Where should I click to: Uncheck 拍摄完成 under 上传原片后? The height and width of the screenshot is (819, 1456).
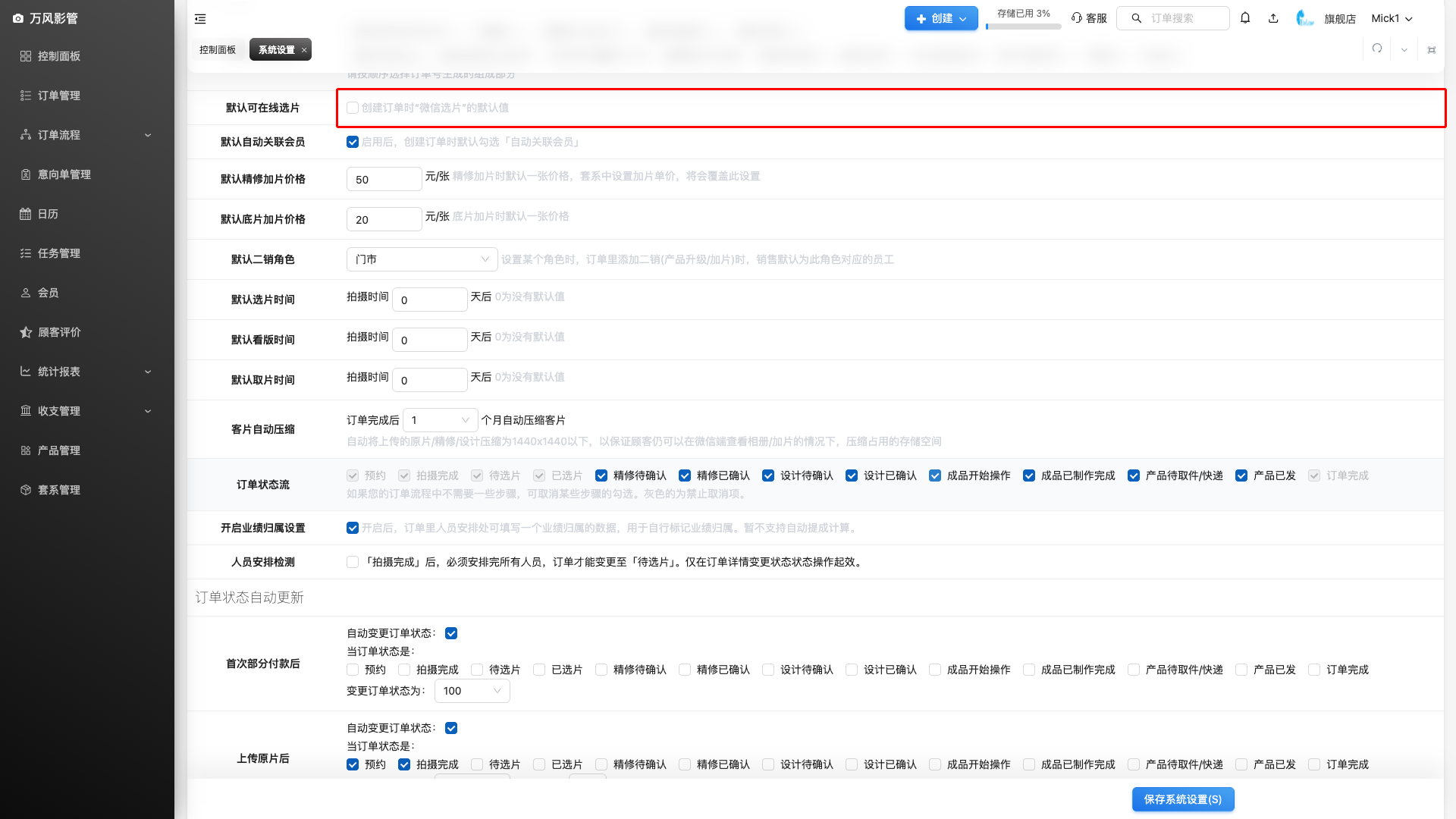pos(404,764)
